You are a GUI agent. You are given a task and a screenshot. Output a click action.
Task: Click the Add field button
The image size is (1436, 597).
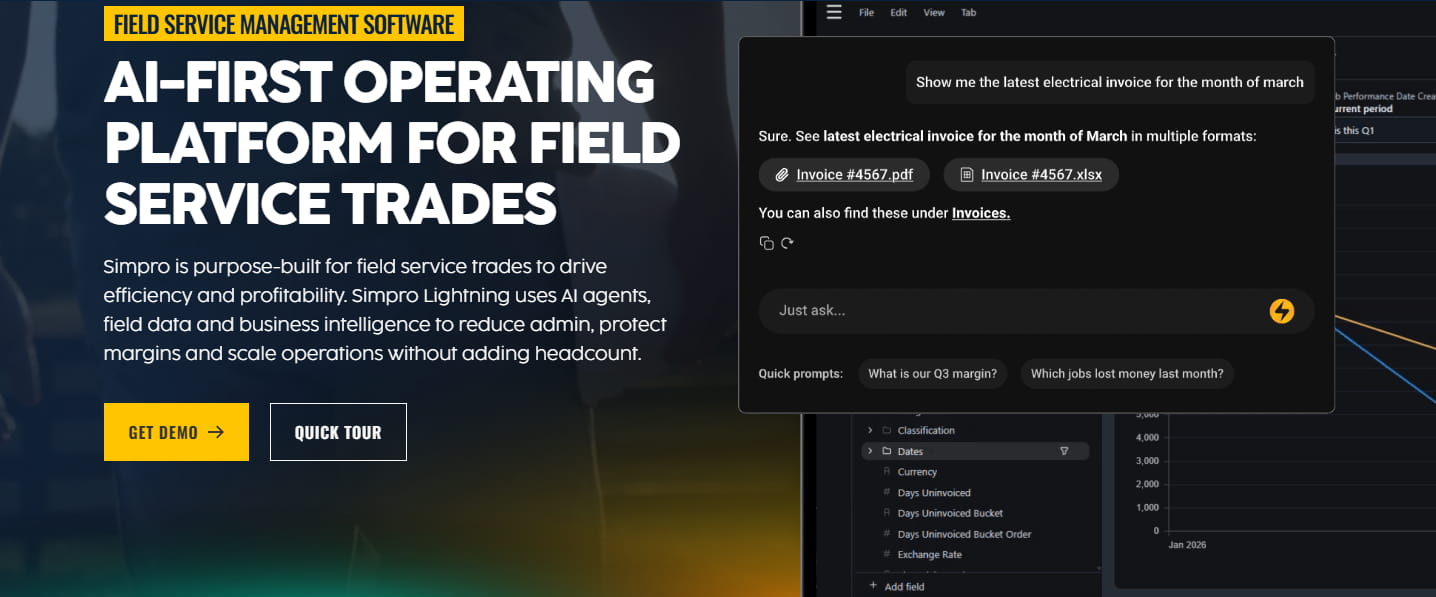pos(896,586)
